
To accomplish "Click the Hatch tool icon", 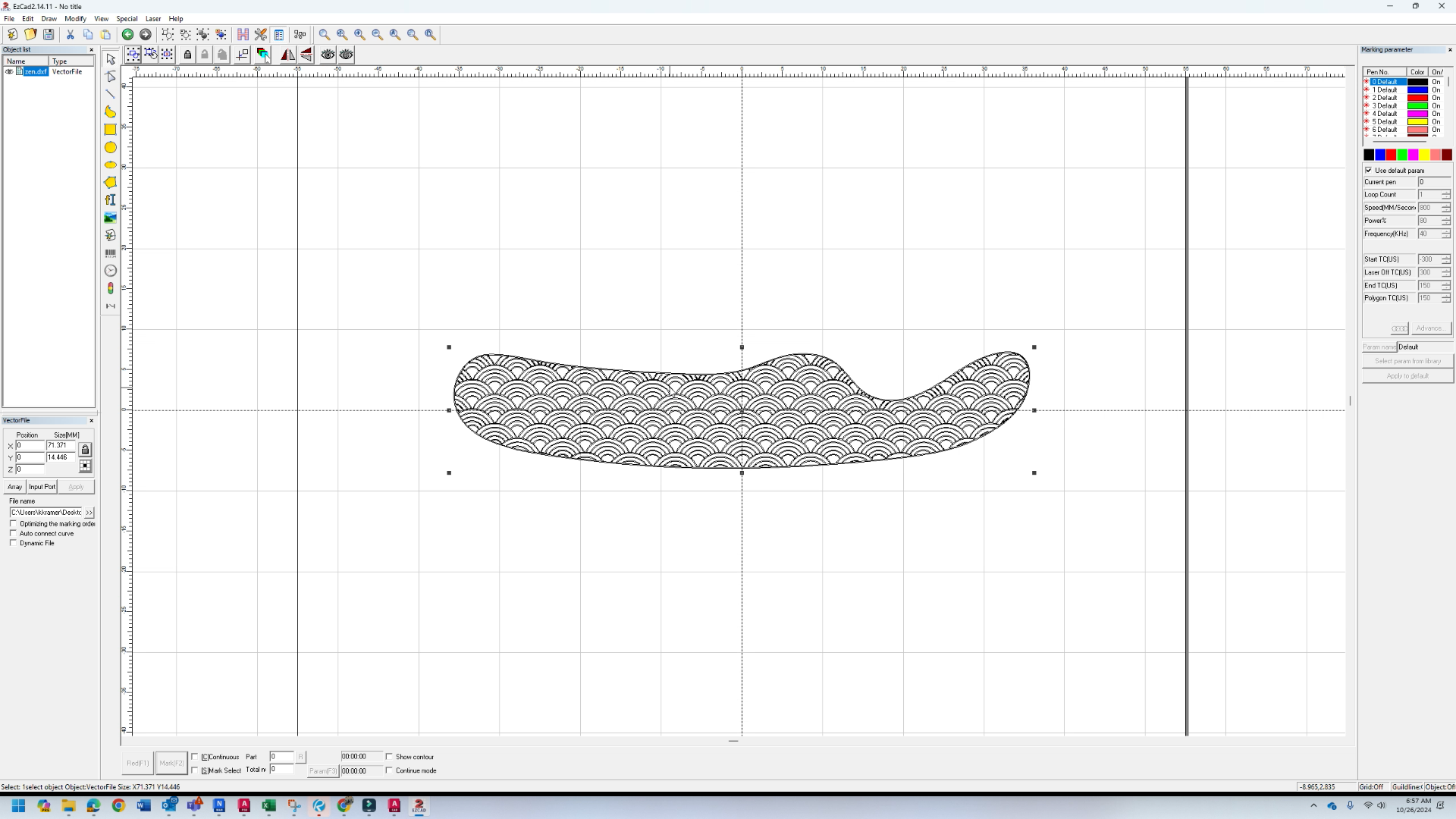I will coord(243,34).
